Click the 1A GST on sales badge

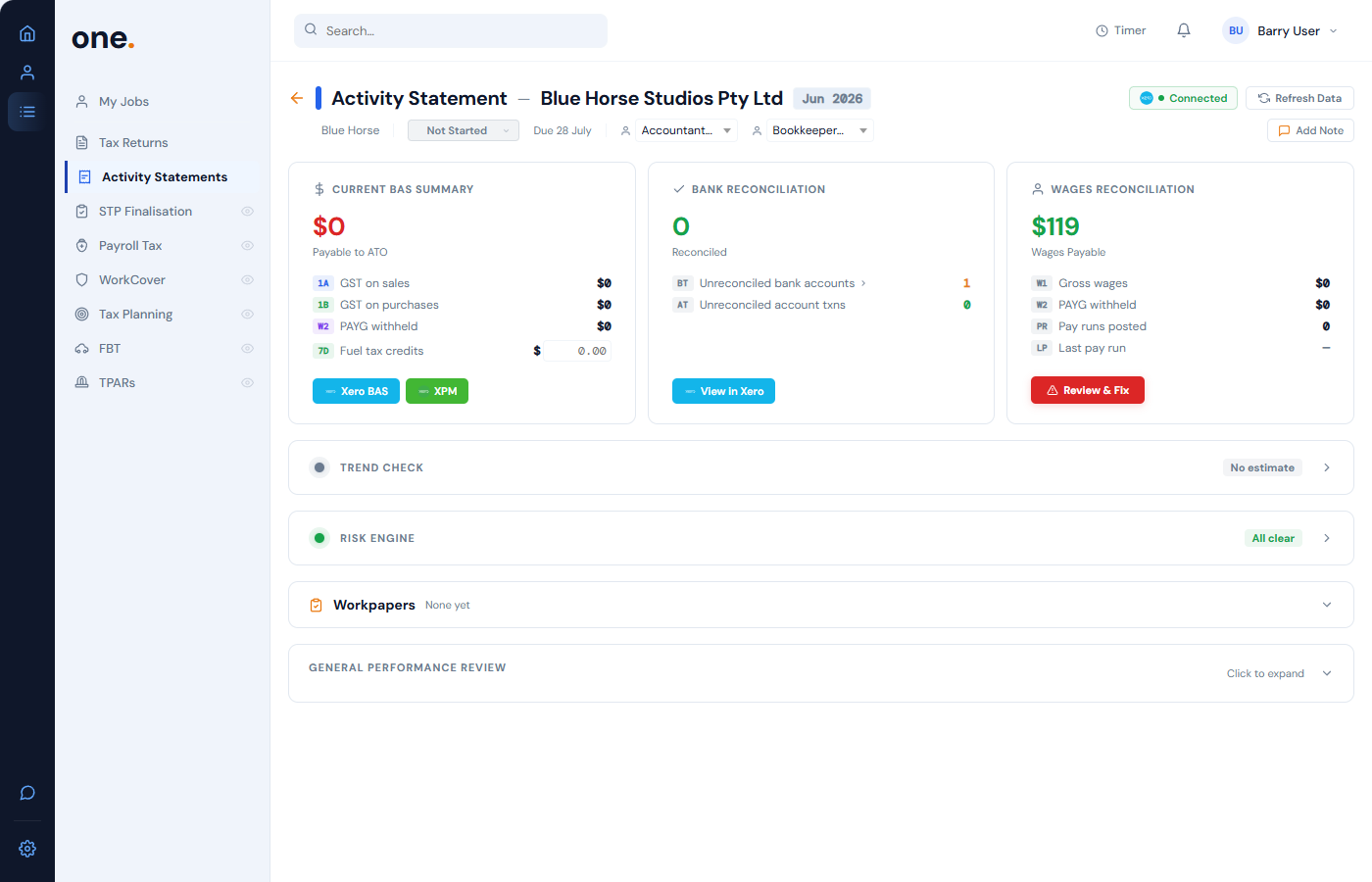(323, 283)
